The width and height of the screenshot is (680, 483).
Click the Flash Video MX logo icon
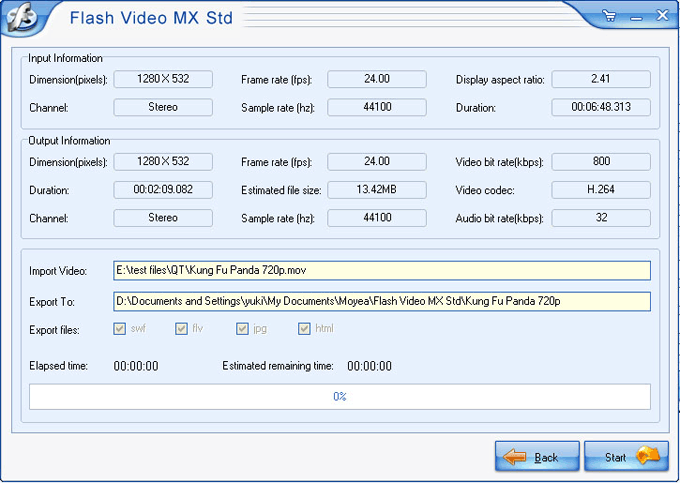click(21, 17)
